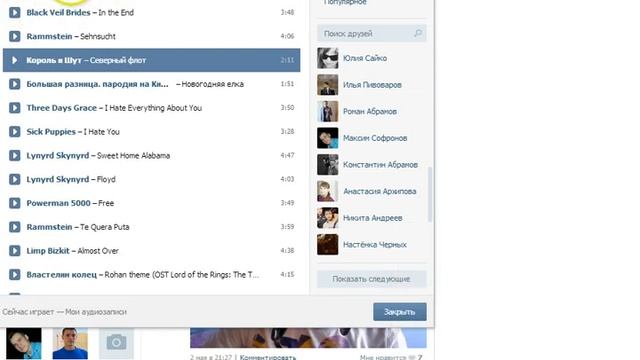Click the camera placeholder thumbnail below the dialog

tap(116, 343)
